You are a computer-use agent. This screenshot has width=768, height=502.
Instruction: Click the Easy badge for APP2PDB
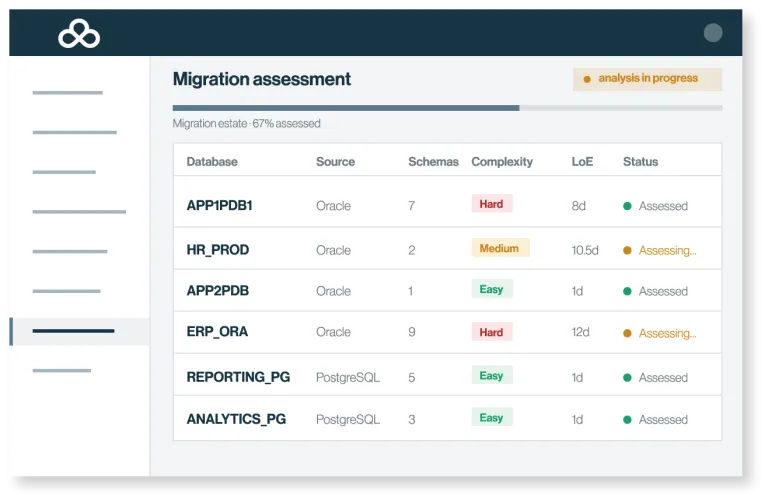point(492,289)
